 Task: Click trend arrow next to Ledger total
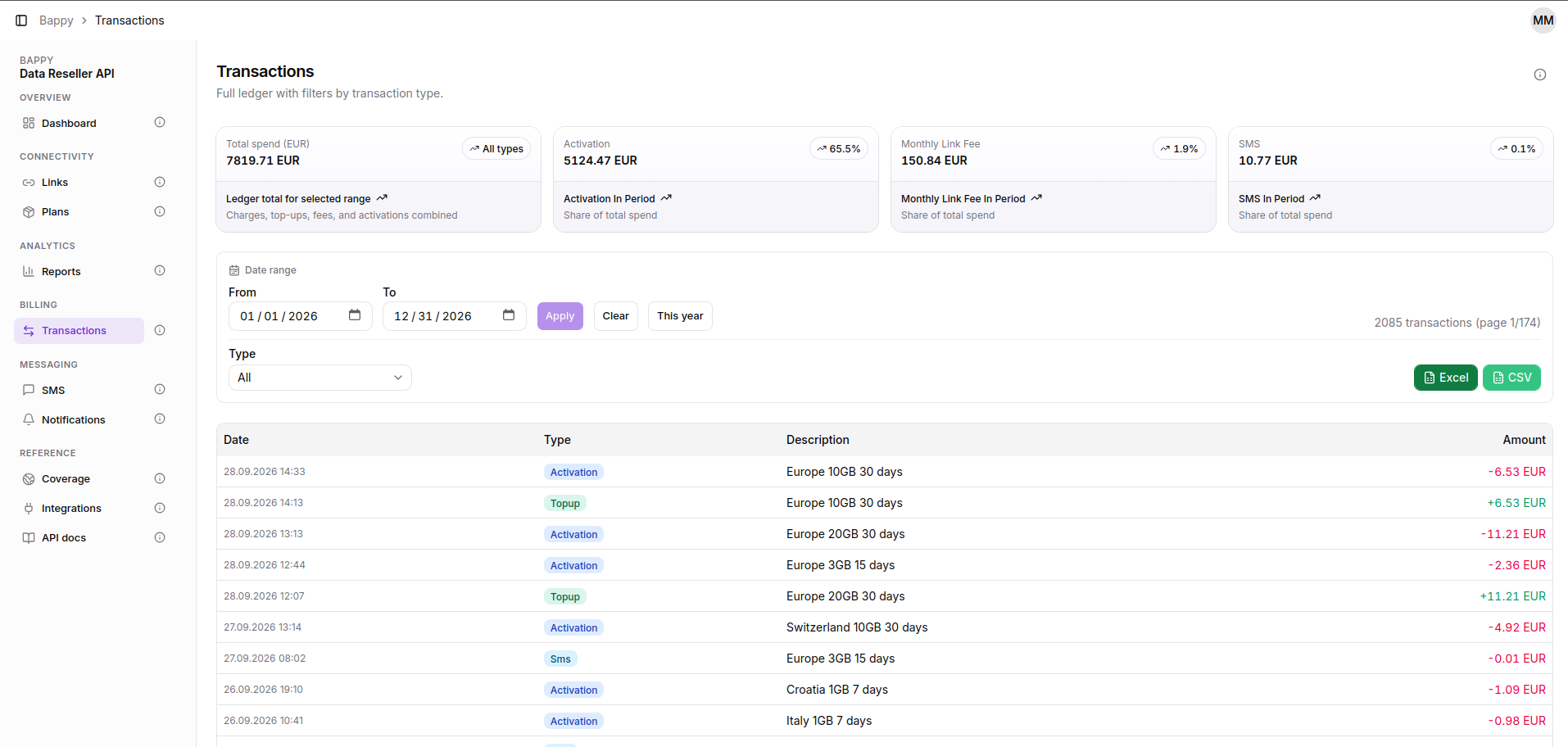tap(382, 198)
